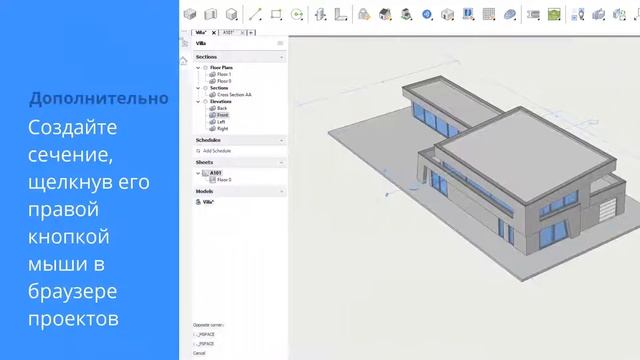This screenshot has width=640, height=360.
Task: Collapse the Sections tree group
Action: (198, 88)
